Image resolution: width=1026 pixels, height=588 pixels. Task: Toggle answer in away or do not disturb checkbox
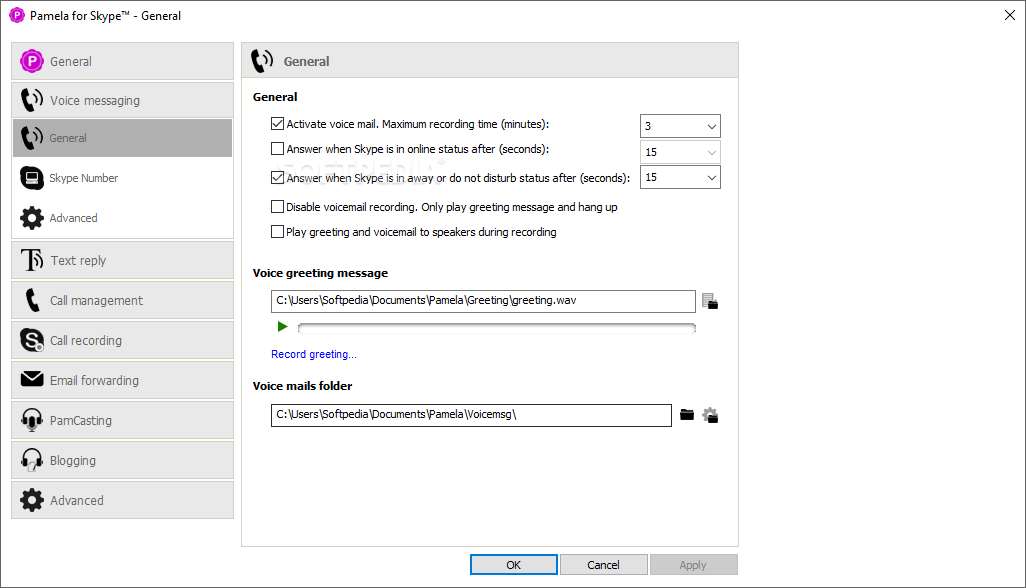277,177
